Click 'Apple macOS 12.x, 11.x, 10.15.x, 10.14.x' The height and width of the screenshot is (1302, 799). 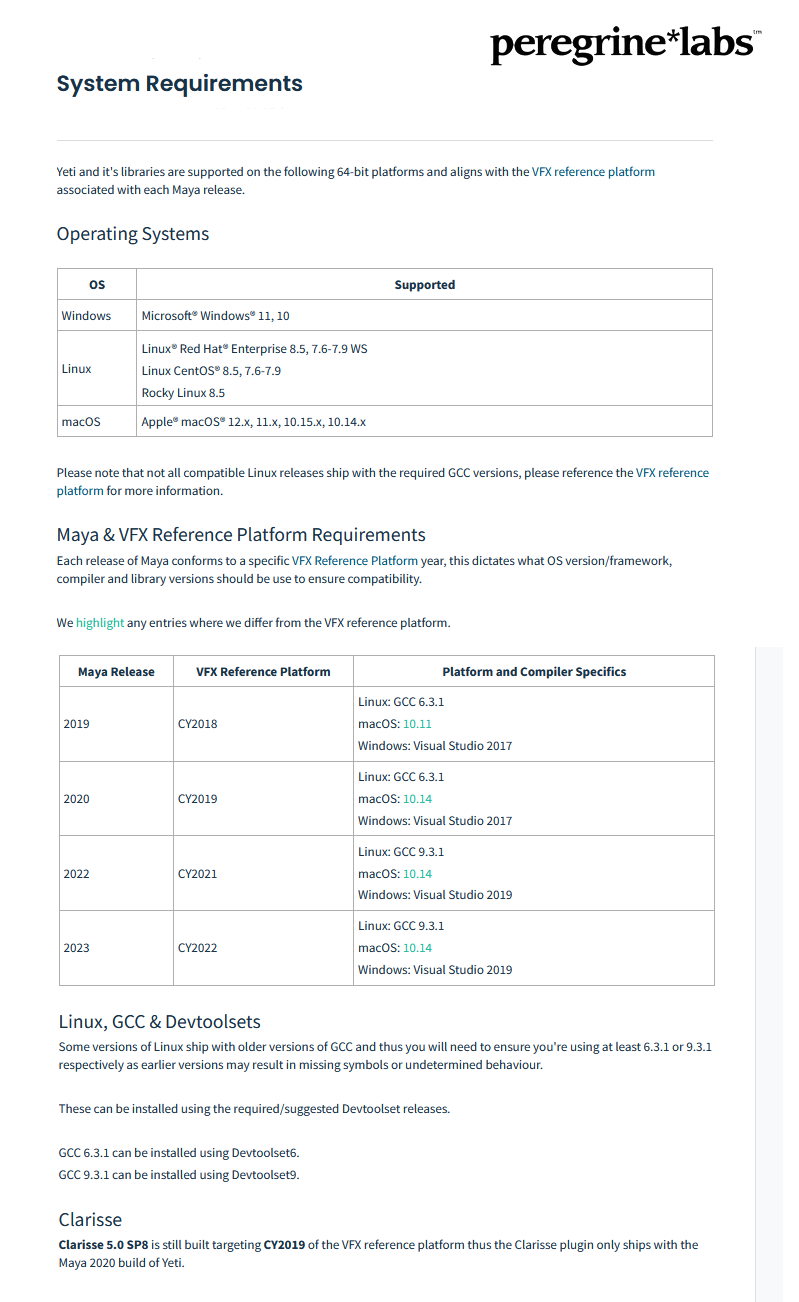click(x=254, y=422)
